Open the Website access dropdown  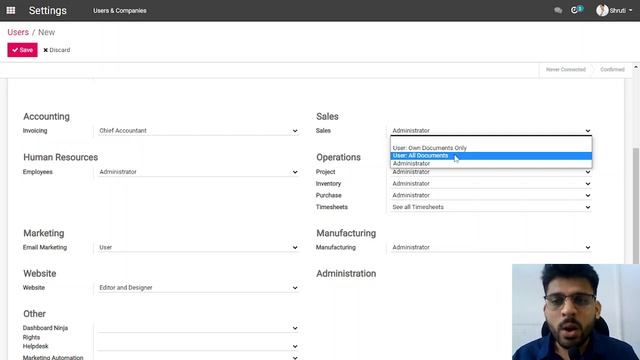click(x=198, y=288)
